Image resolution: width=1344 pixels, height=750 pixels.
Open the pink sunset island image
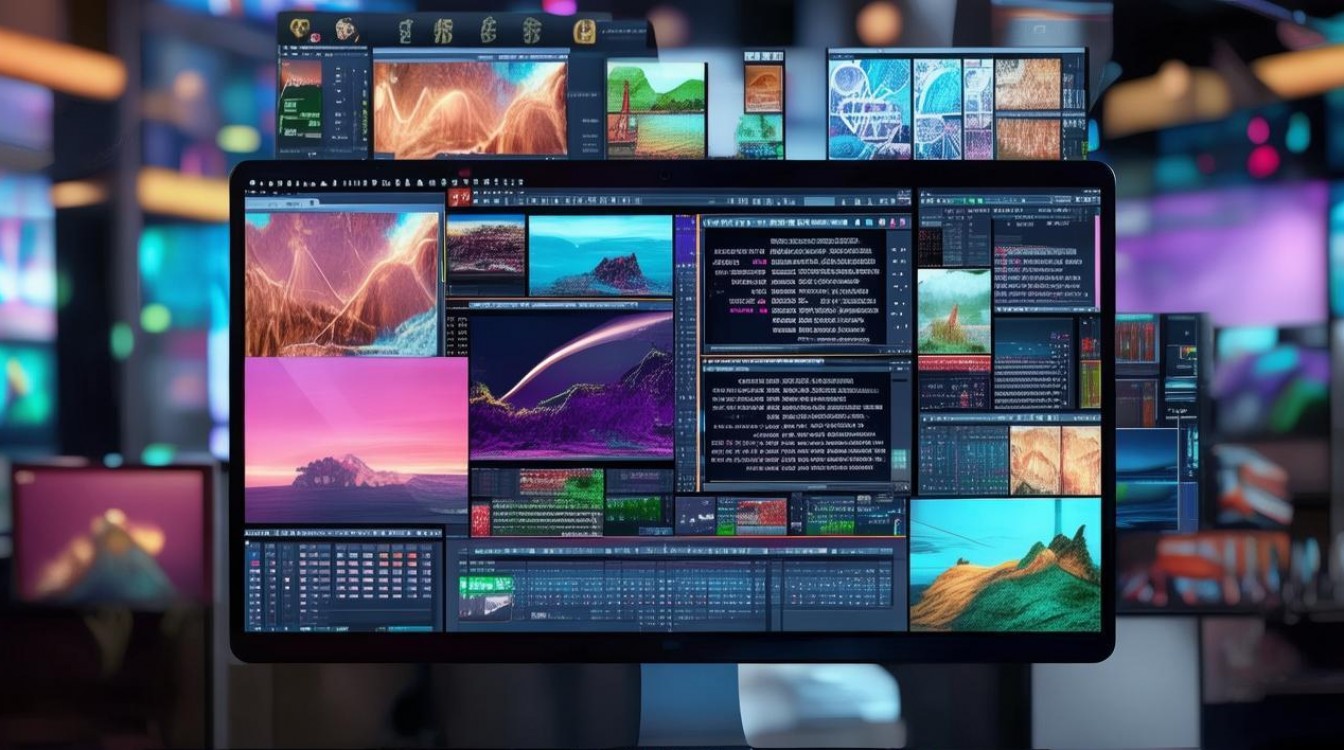(x=355, y=440)
